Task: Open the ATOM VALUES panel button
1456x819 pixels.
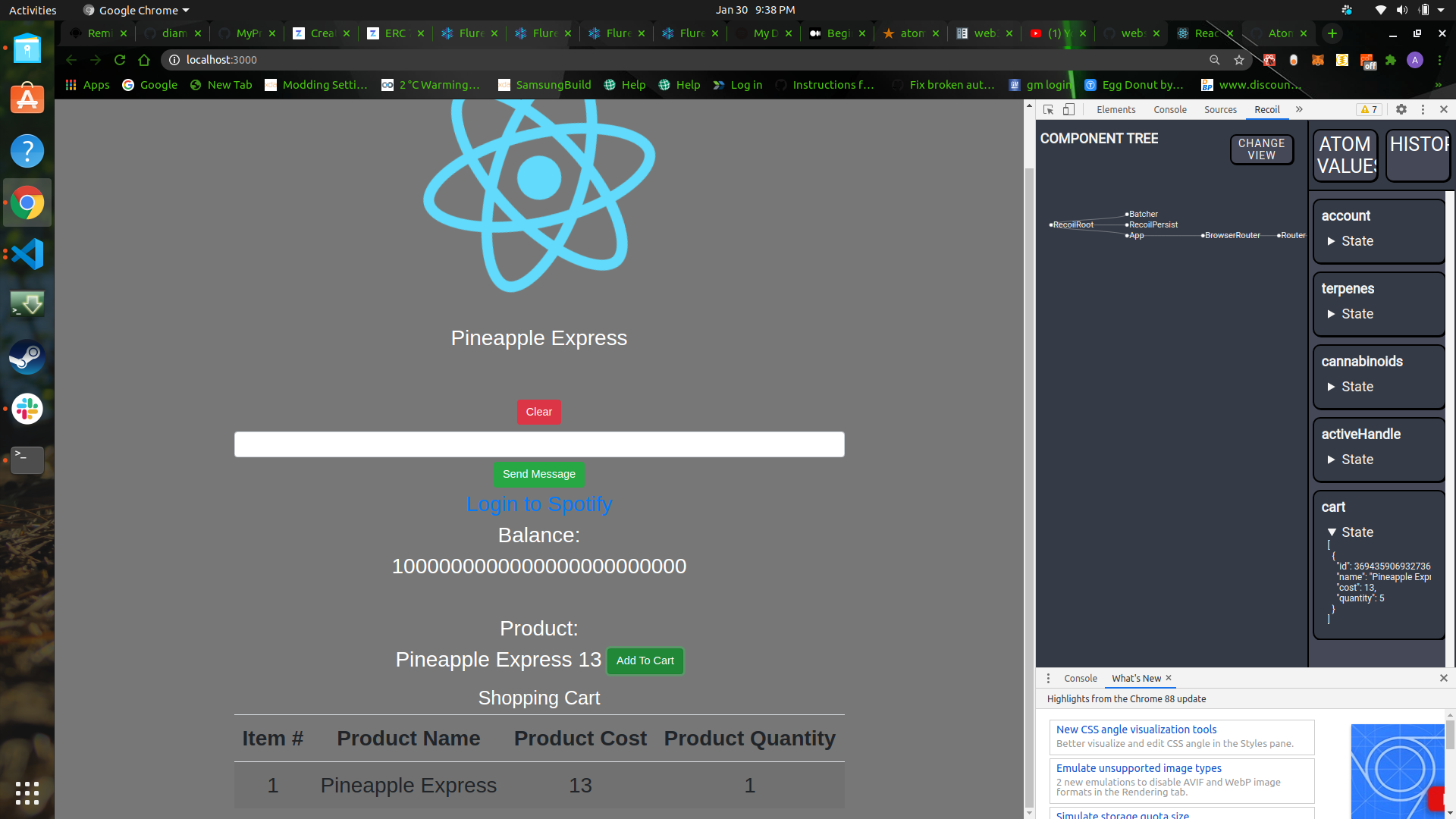Action: 1345,155
